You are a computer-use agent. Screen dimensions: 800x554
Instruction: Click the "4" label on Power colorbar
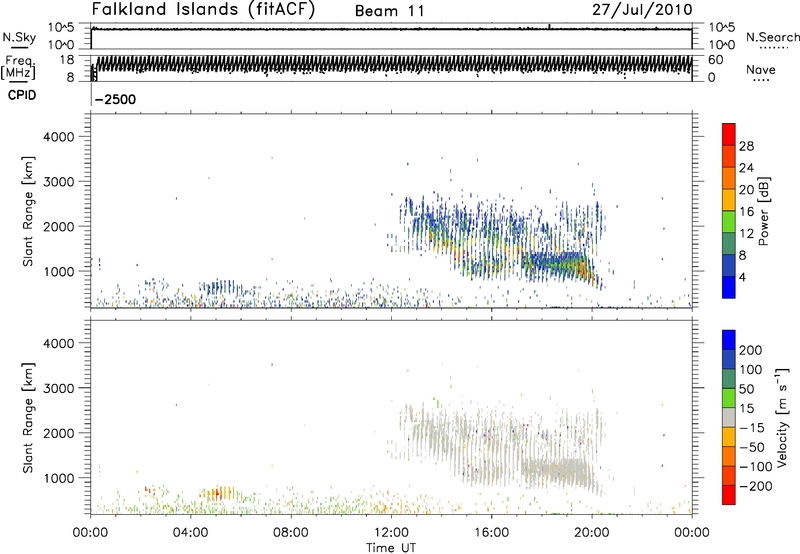click(743, 278)
